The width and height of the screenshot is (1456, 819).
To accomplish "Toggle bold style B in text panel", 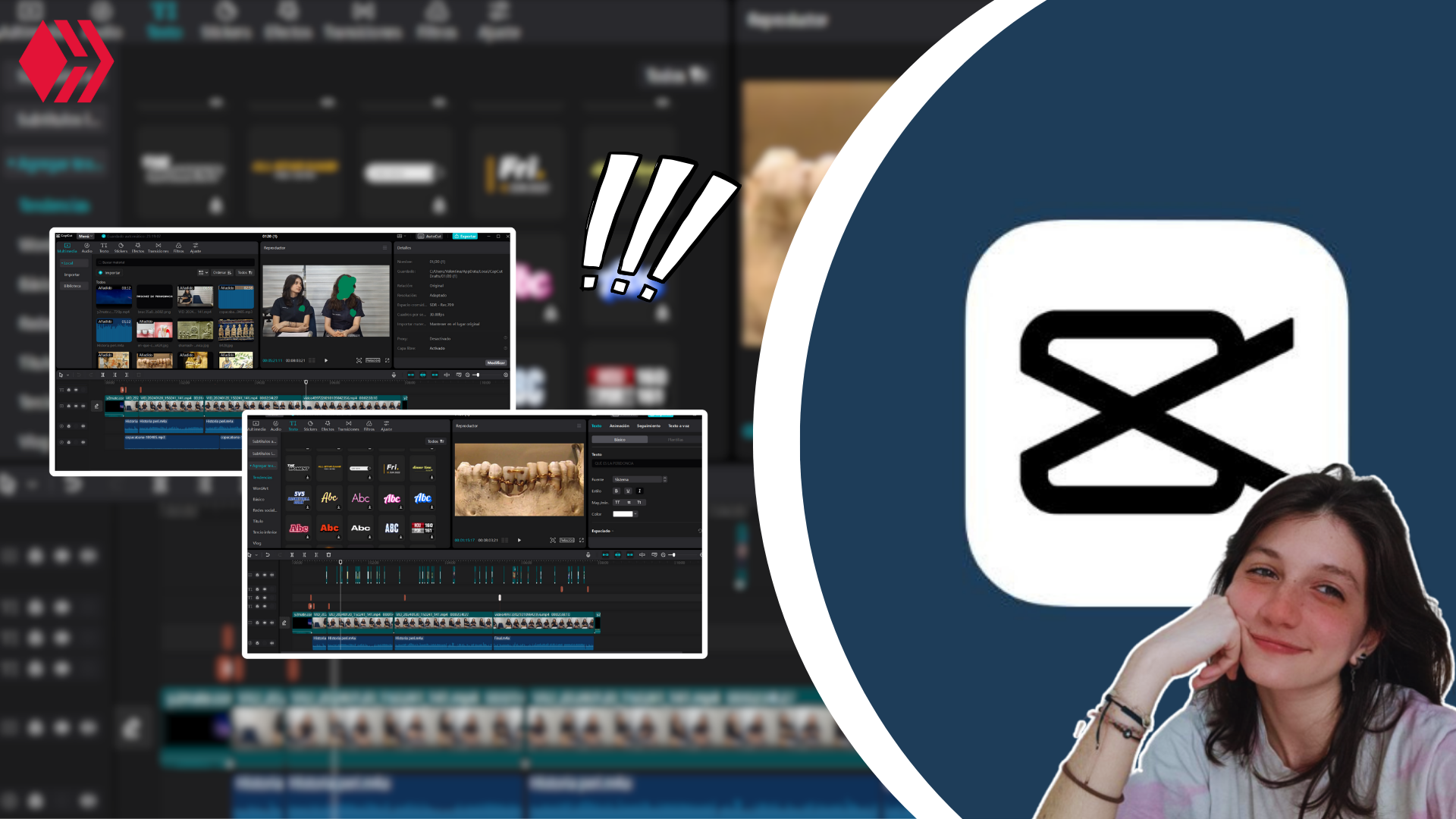I will pyautogui.click(x=616, y=491).
